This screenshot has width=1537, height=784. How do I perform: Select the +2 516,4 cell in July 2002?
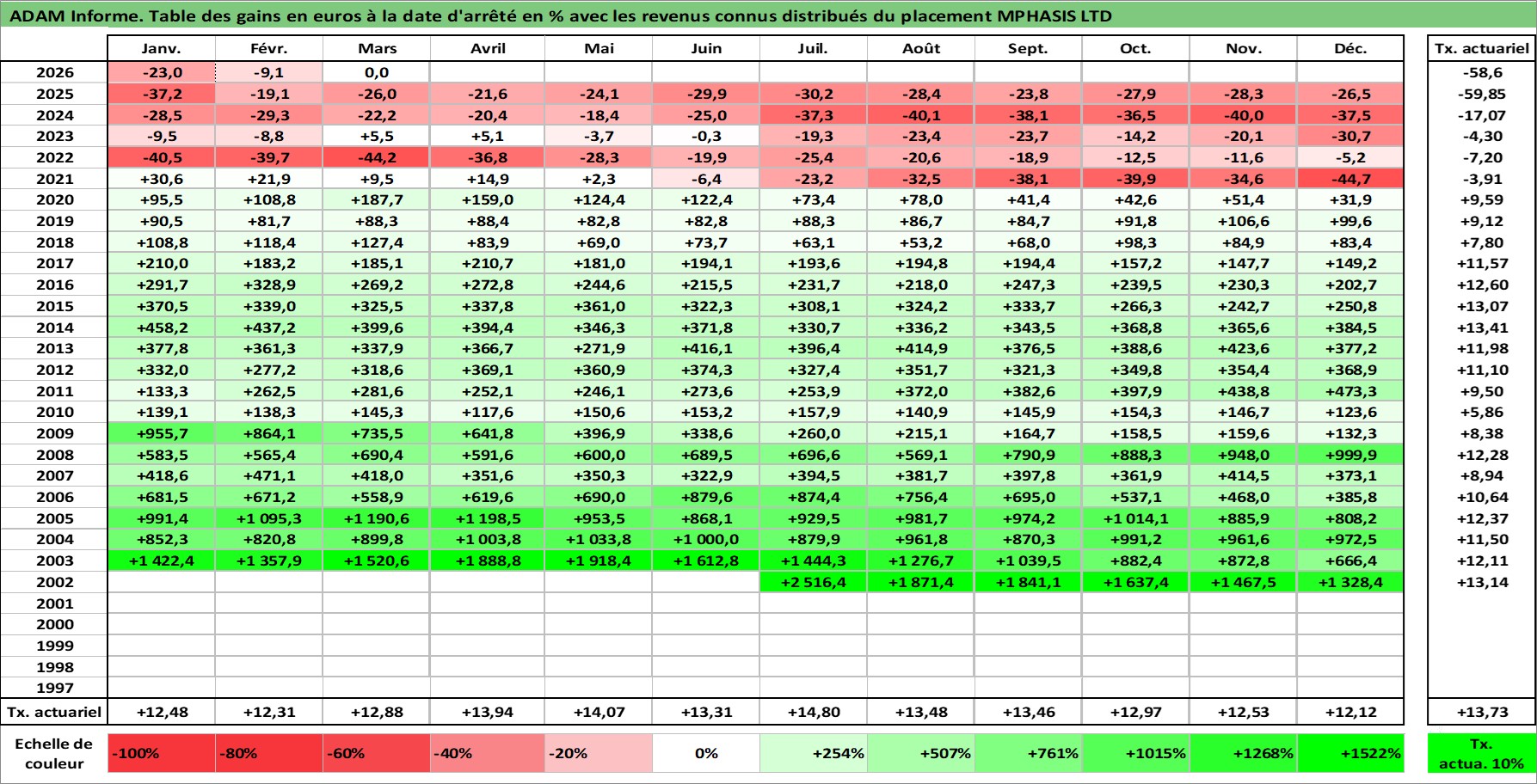(814, 582)
